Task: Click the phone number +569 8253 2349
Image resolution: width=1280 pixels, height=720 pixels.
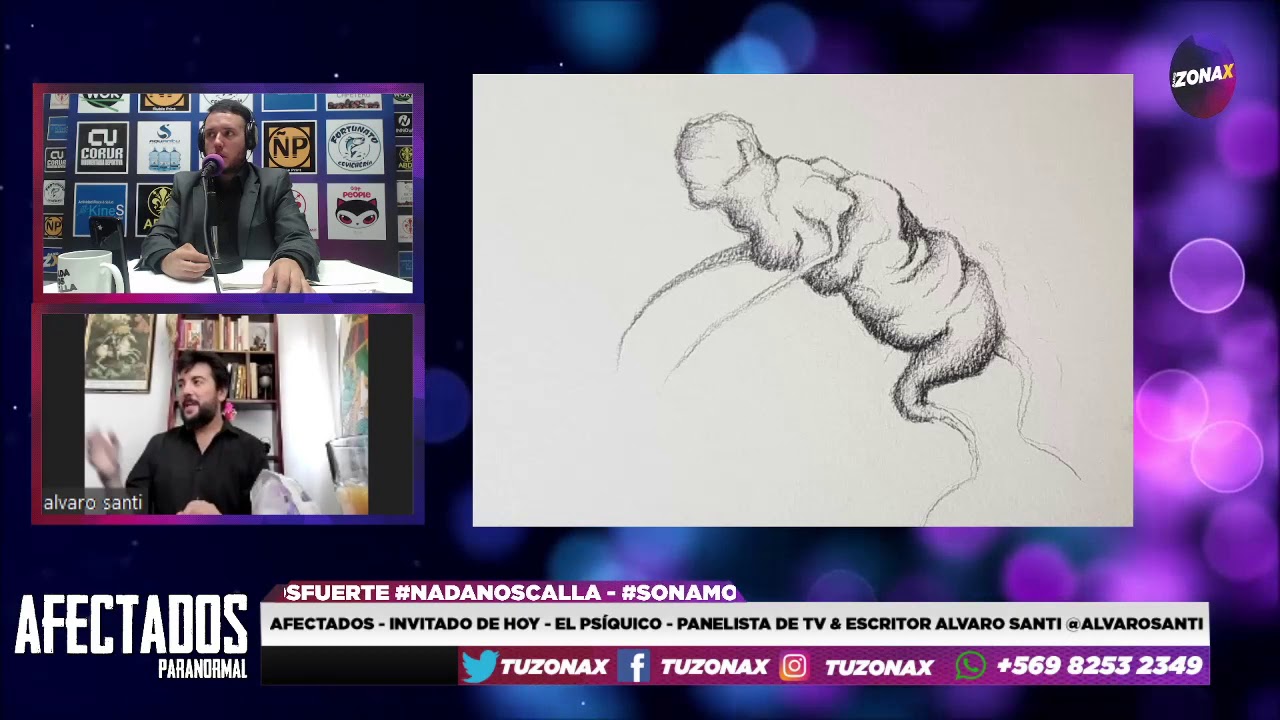Action: [x=1099, y=666]
